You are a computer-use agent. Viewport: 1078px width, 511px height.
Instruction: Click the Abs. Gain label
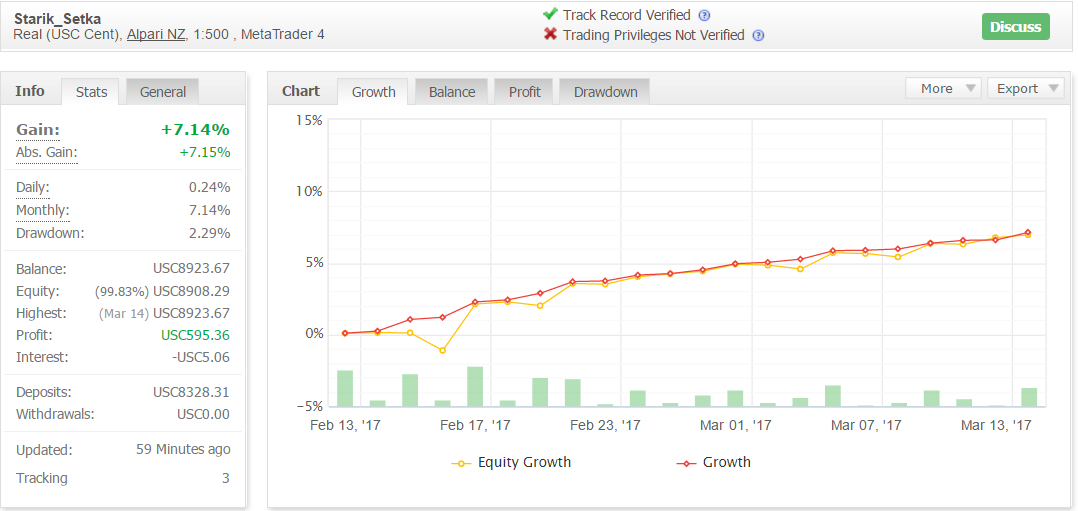point(47,153)
